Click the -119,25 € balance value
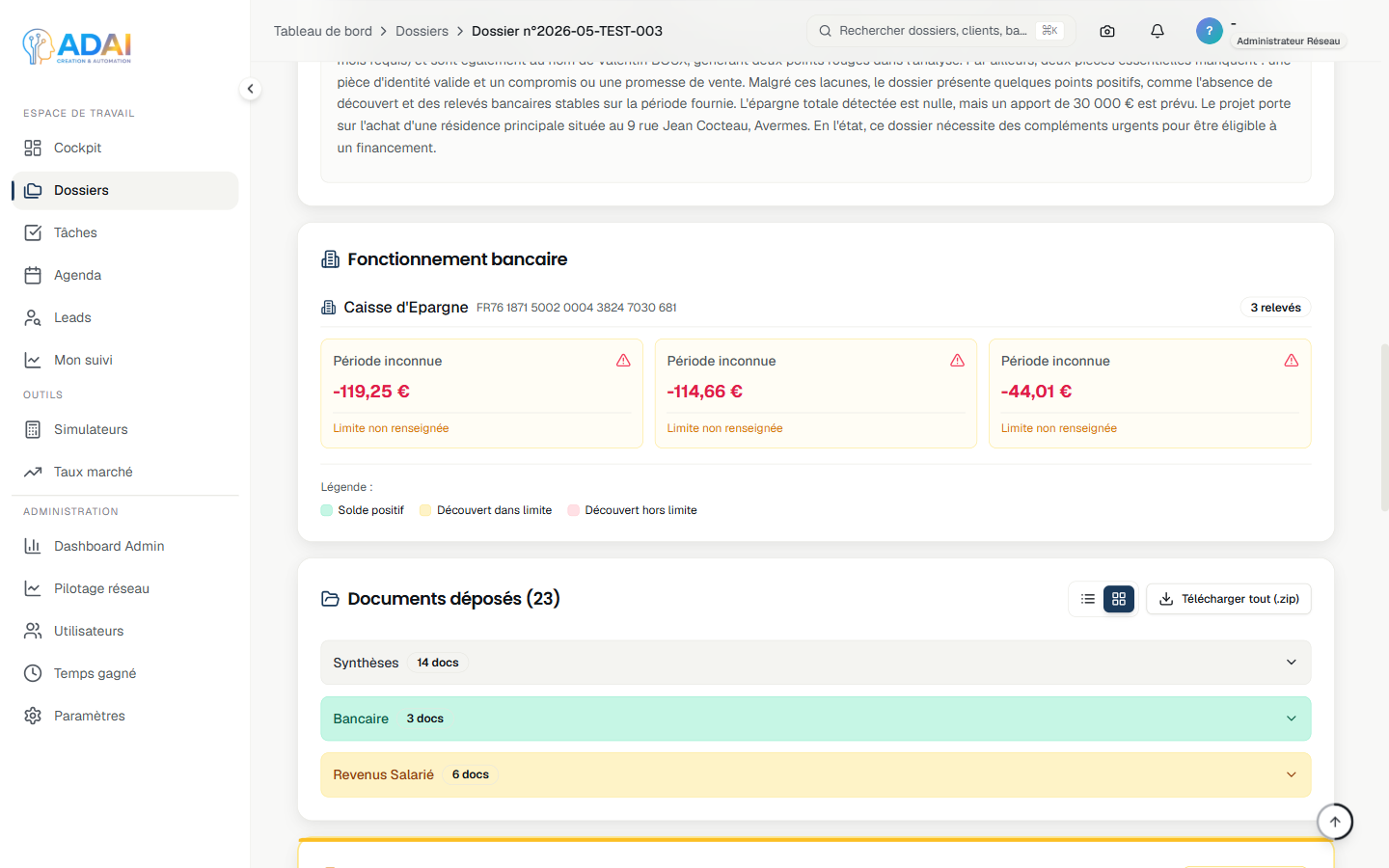The width and height of the screenshot is (1389, 868). point(371,392)
